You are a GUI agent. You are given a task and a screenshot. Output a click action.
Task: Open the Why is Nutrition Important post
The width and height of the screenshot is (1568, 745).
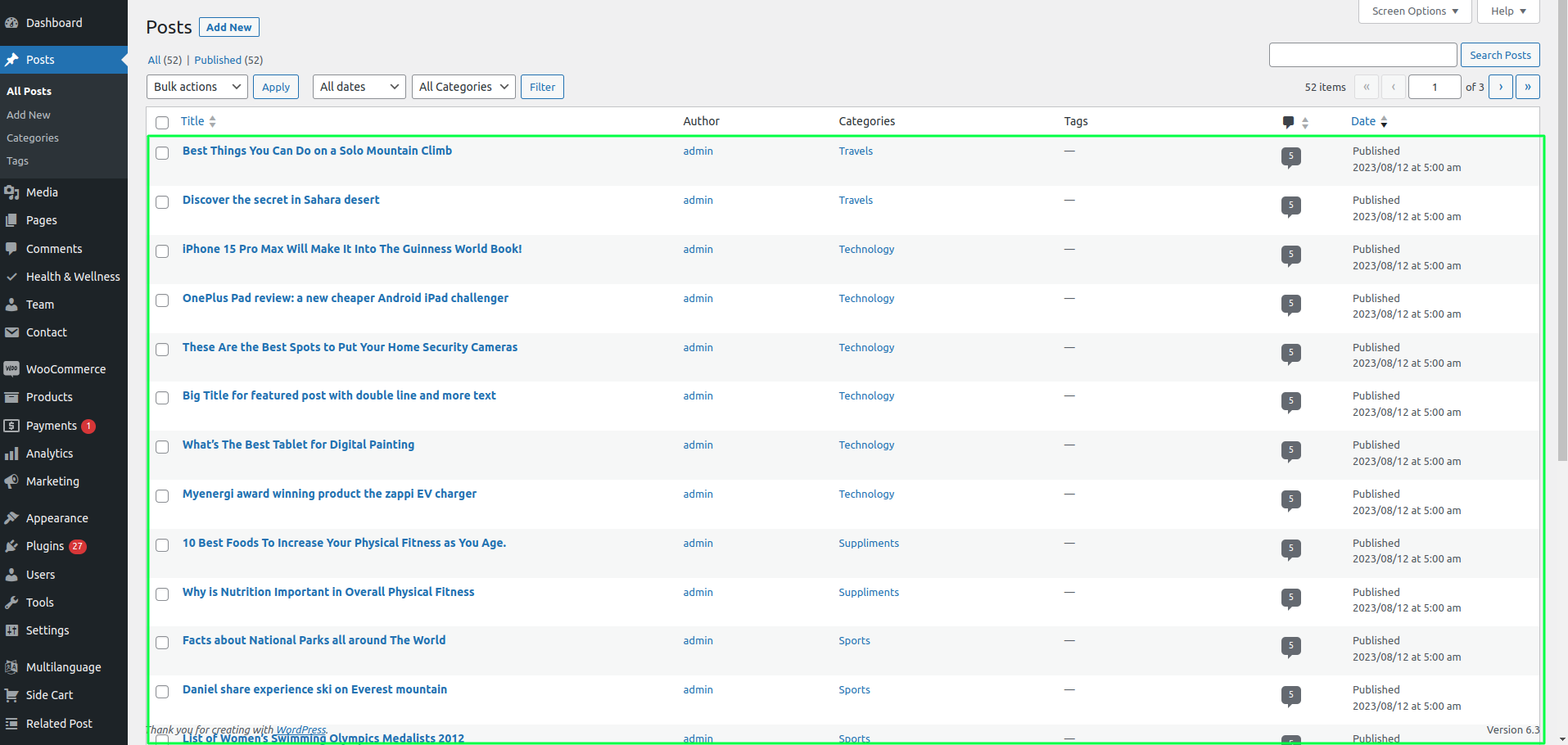pos(328,592)
